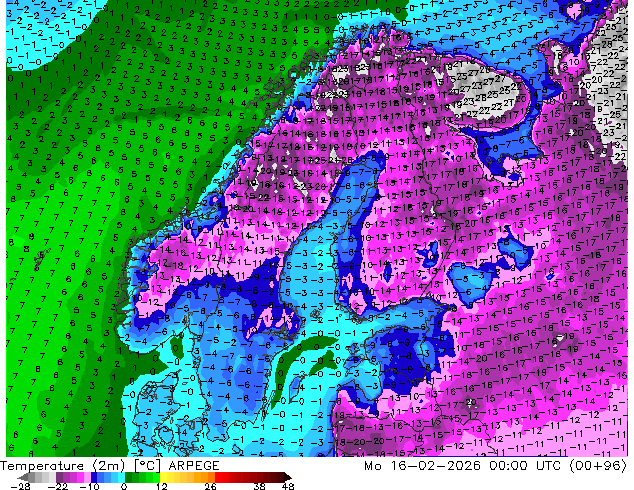Click the "Temperature (2m)" title text

(62, 466)
